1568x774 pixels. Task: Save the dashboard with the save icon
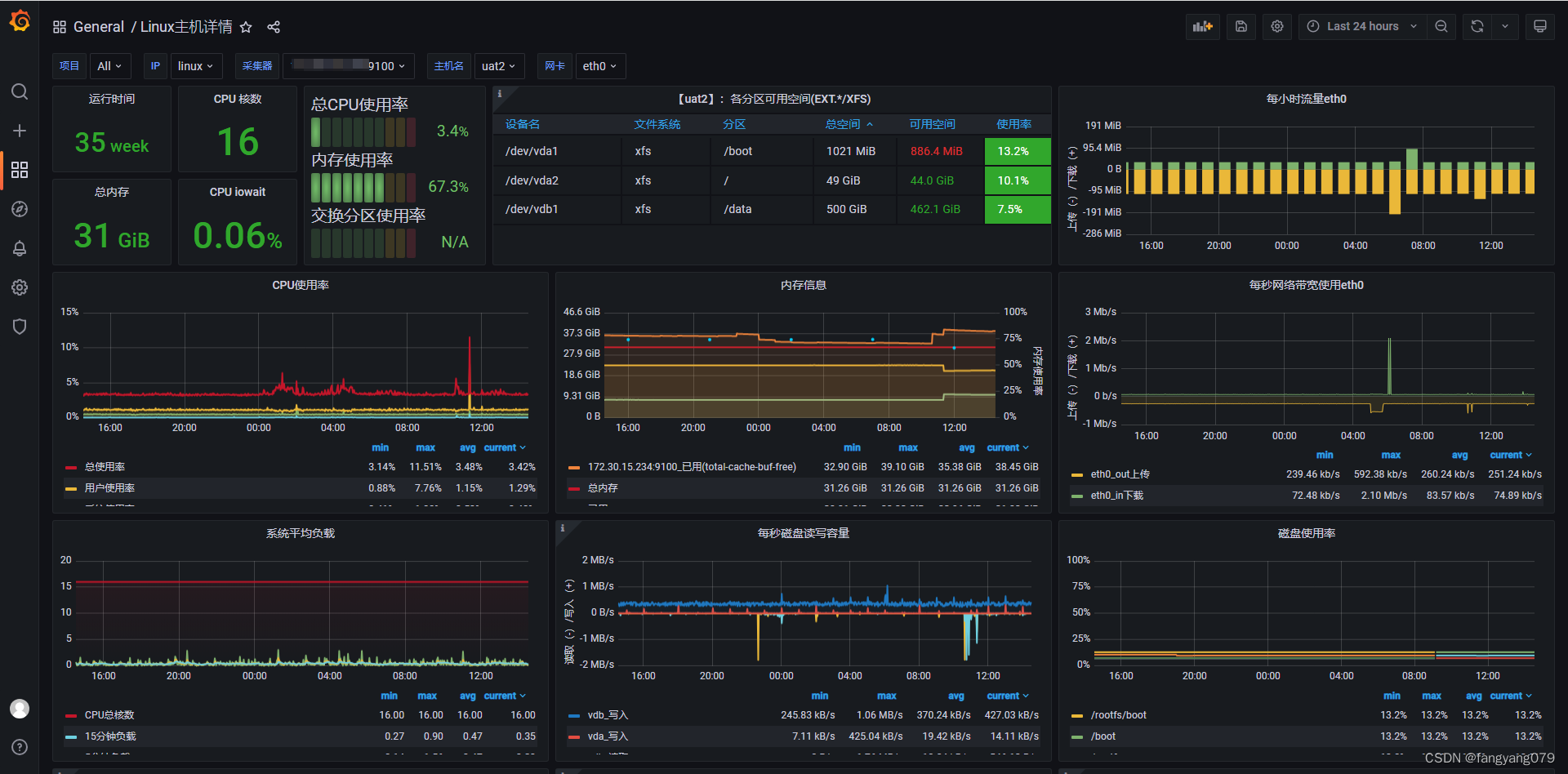[1241, 26]
